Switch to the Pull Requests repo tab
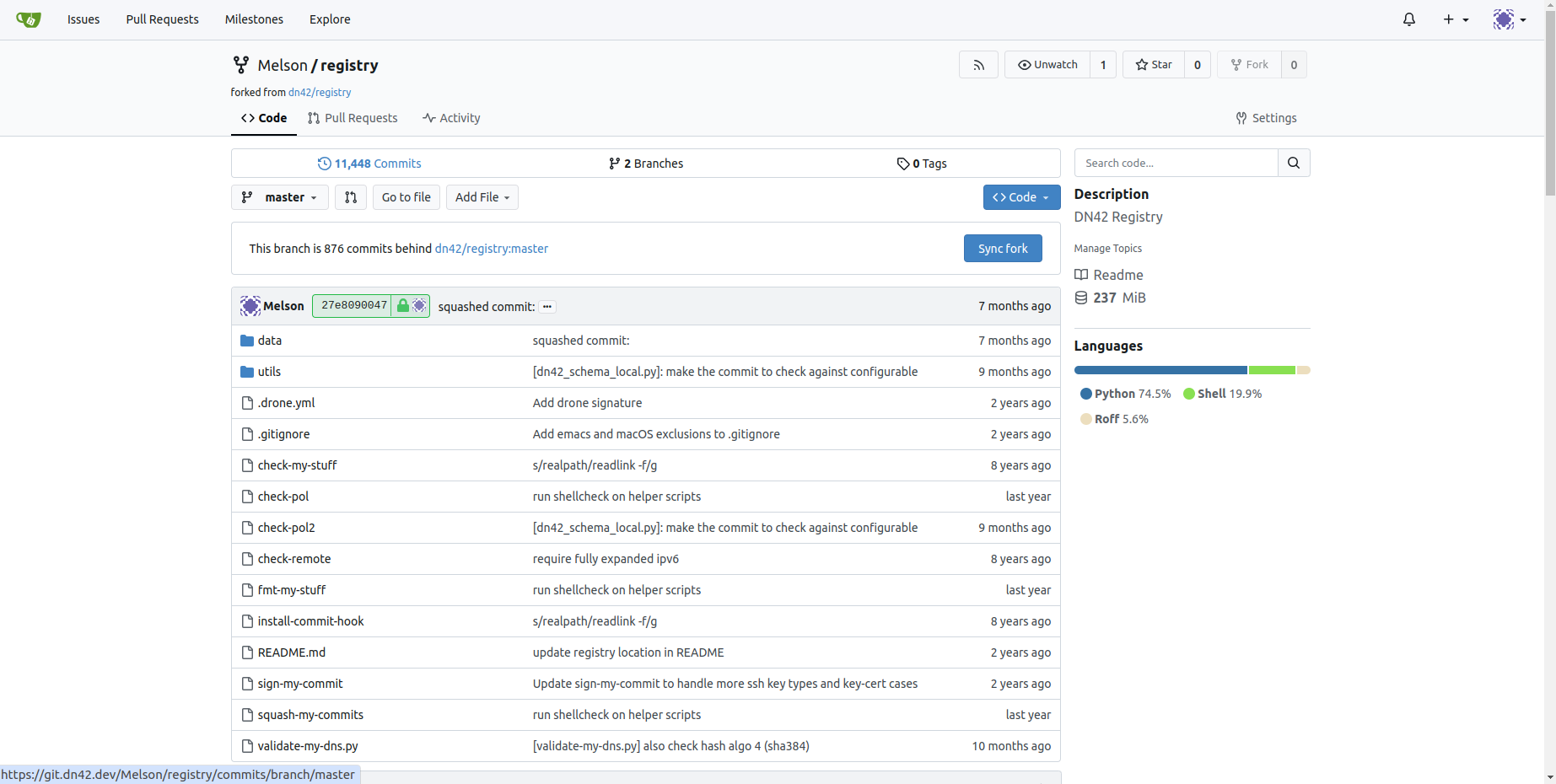 [x=353, y=118]
